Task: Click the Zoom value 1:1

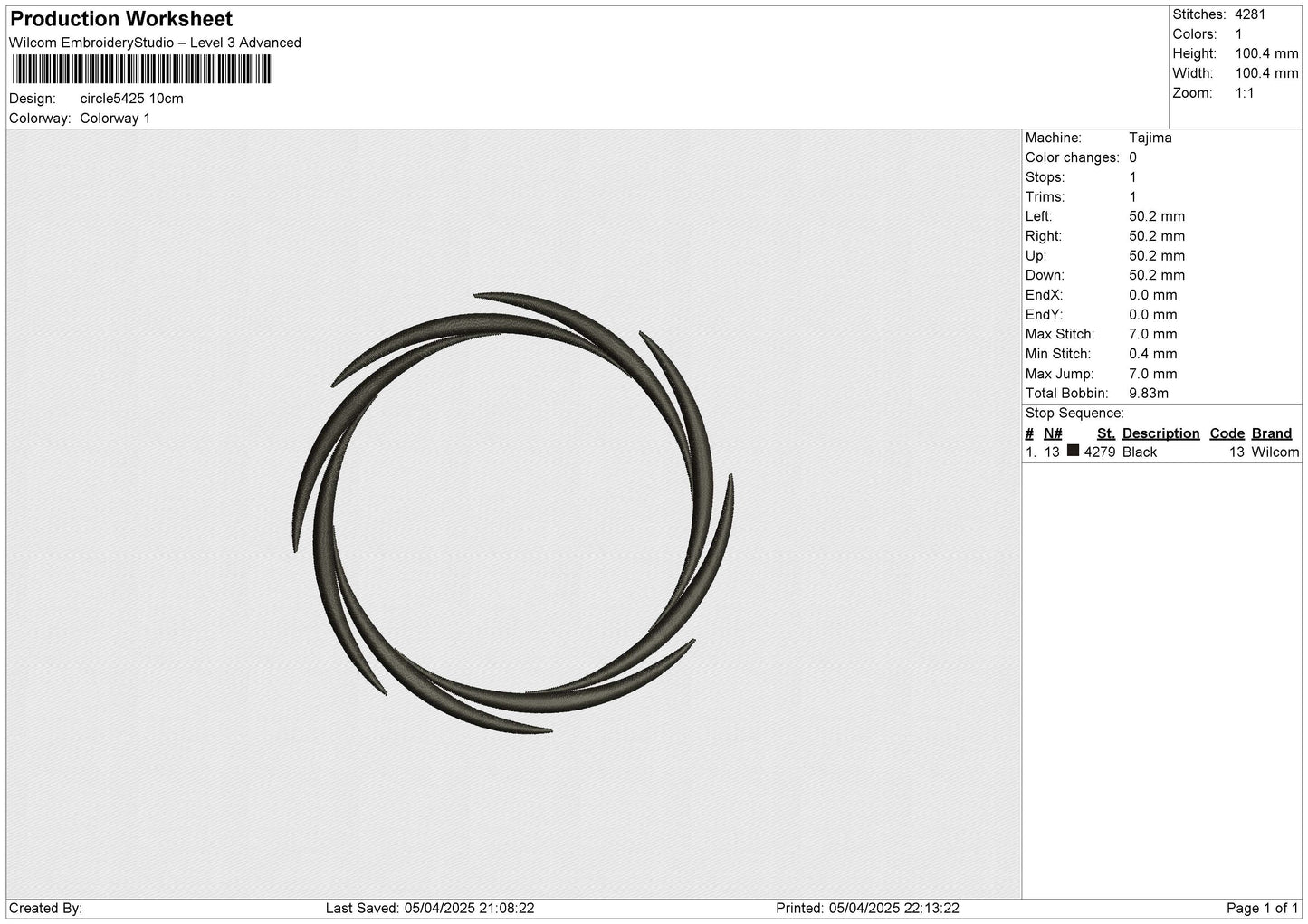Action: 1245,93
